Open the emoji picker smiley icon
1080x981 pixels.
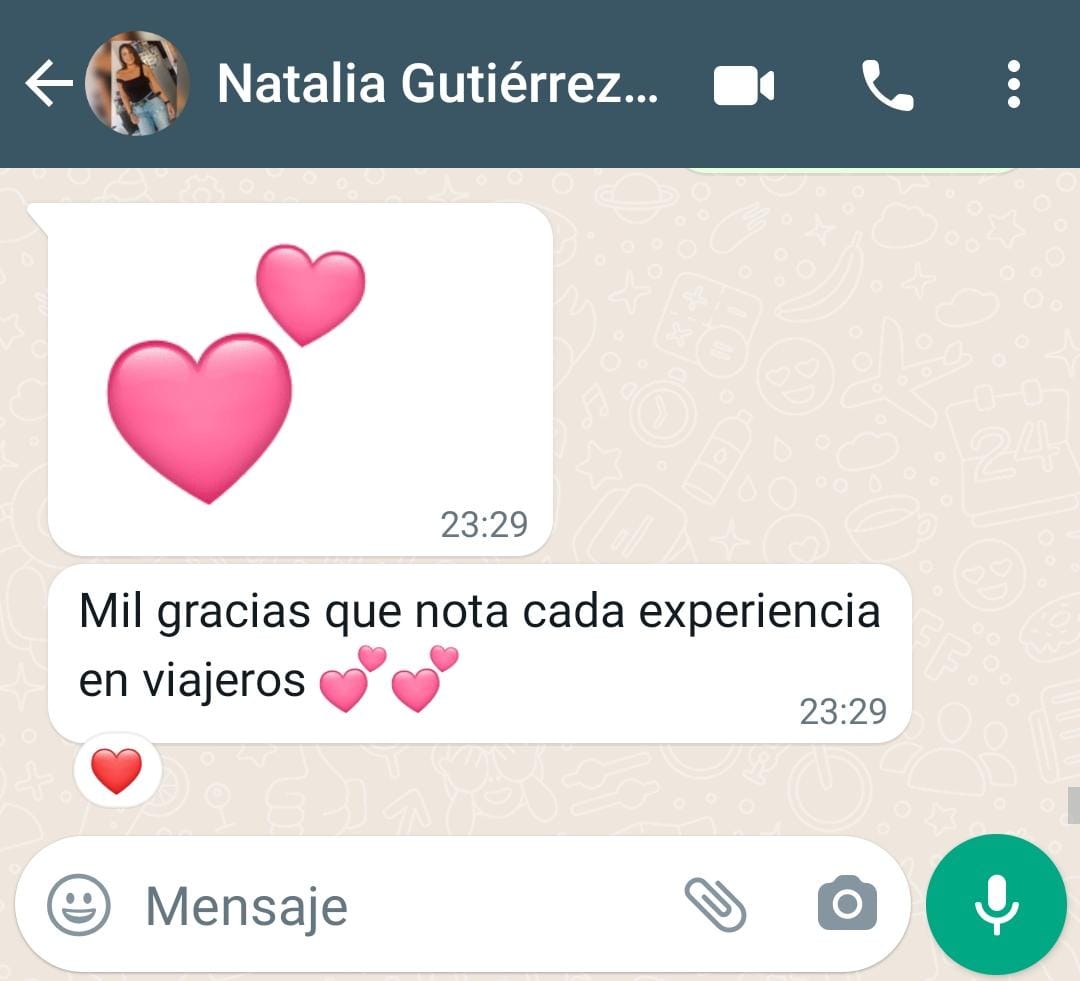(79, 905)
